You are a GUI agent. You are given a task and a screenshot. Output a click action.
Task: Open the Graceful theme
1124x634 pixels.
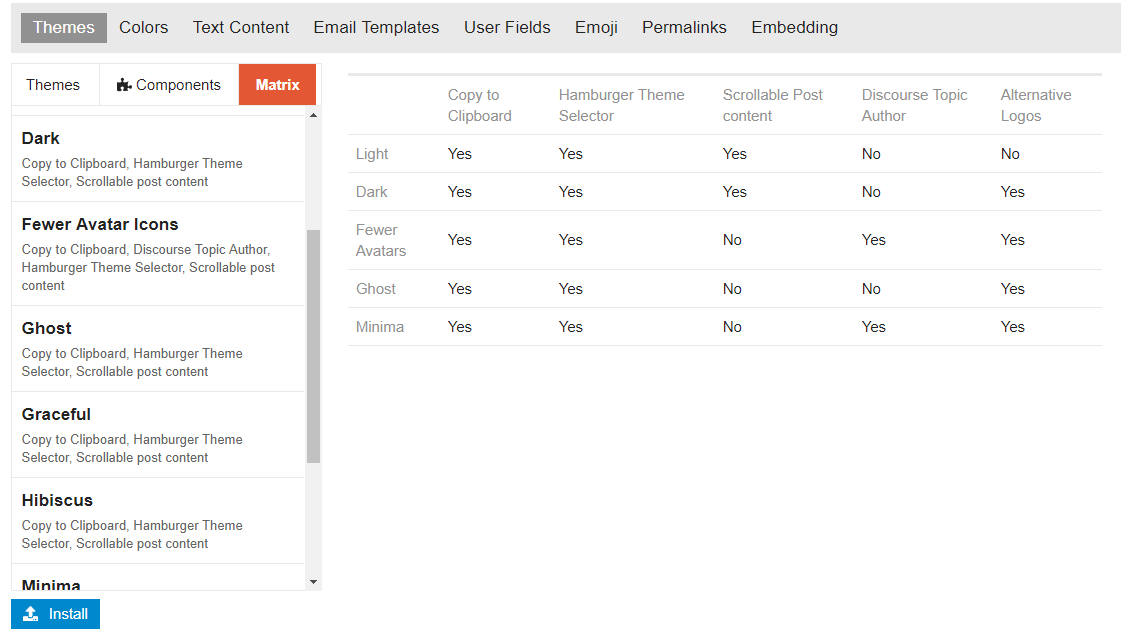pyautogui.click(x=158, y=435)
